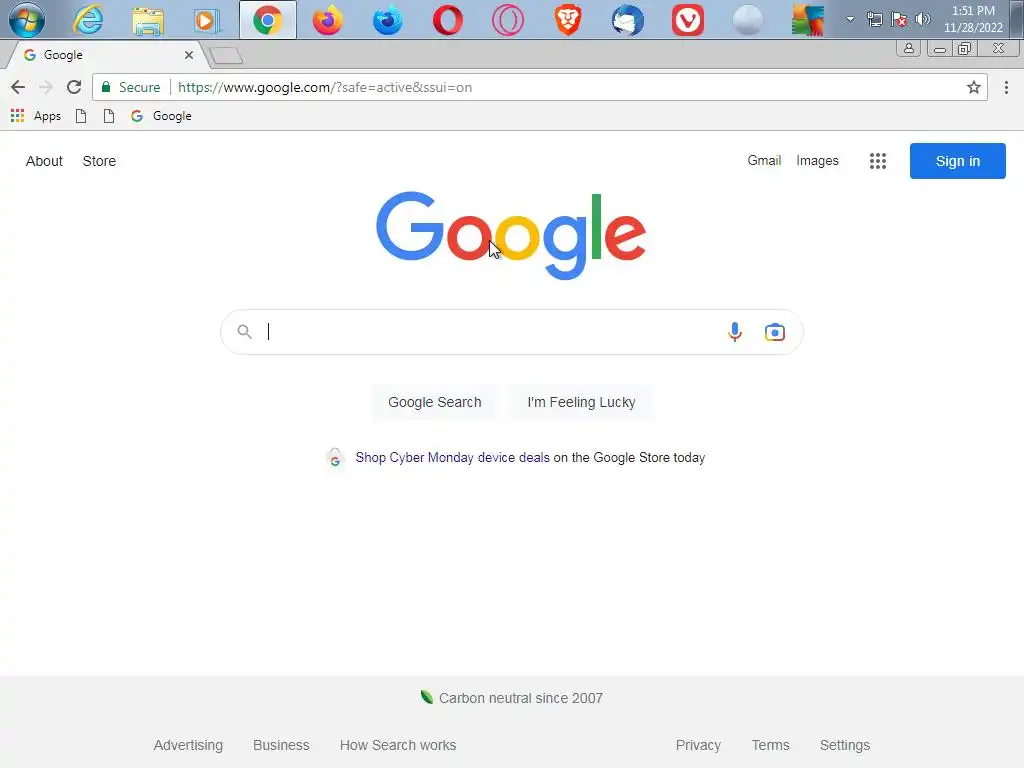Open the second blank page bookmark
Screen dimensions: 1024x768
coord(109,116)
